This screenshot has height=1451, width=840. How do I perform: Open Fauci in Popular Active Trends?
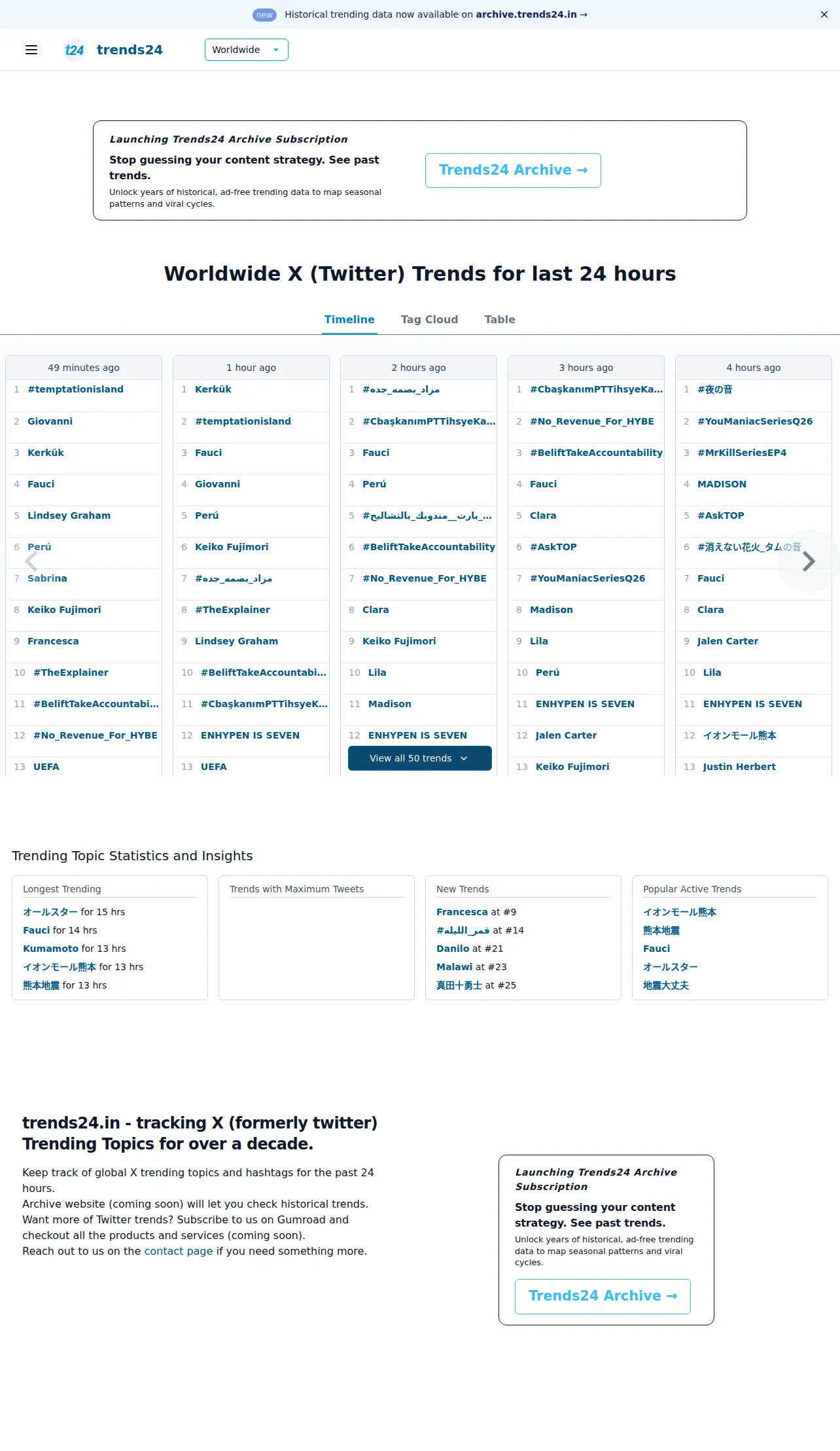point(656,949)
